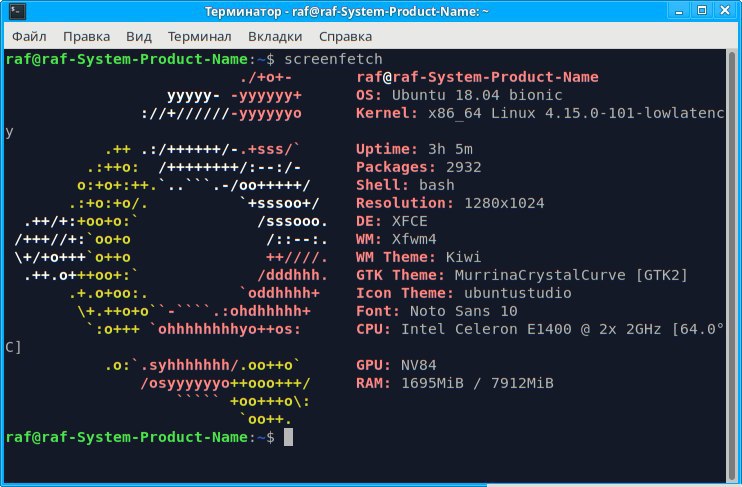Image resolution: width=742 pixels, height=487 pixels.
Task: Click the cursor block at bottom prompt
Action: tap(288, 437)
